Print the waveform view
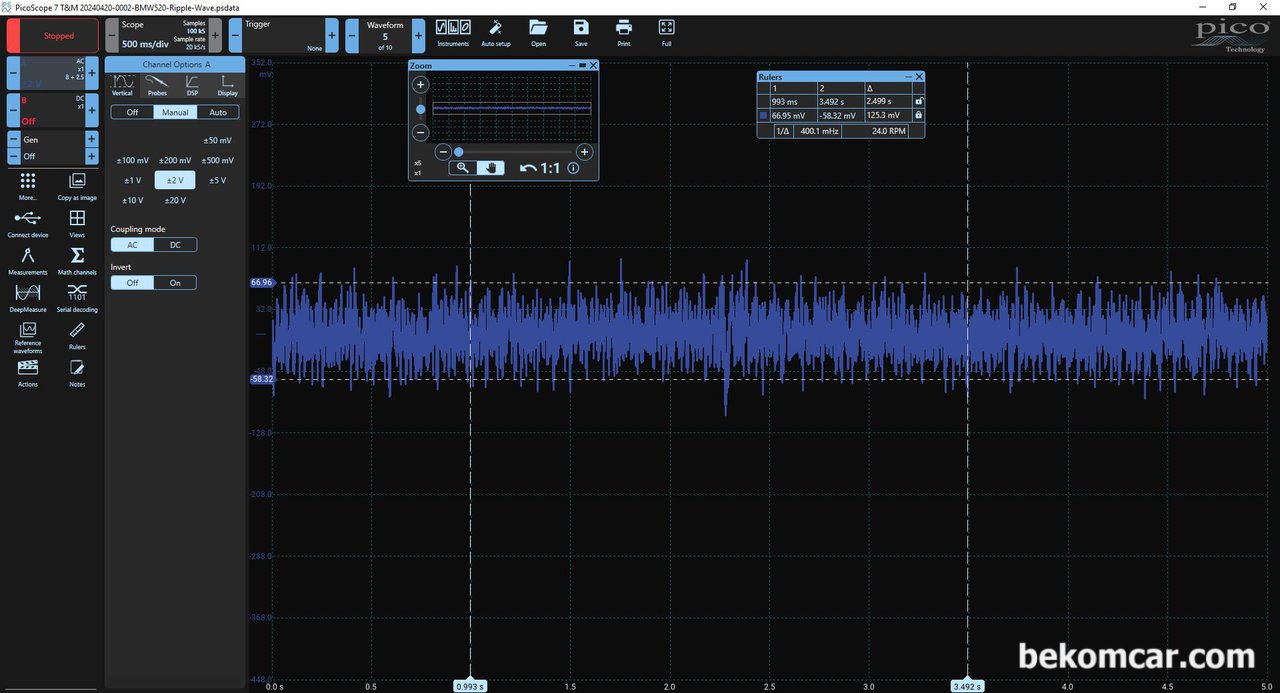This screenshot has width=1280, height=693. (x=624, y=32)
